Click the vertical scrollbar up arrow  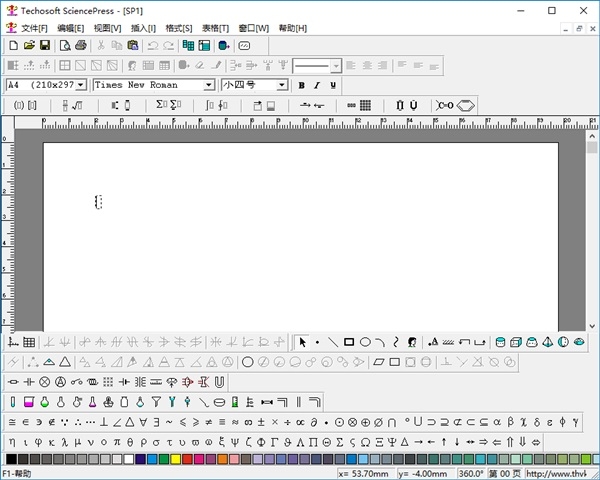(592, 134)
